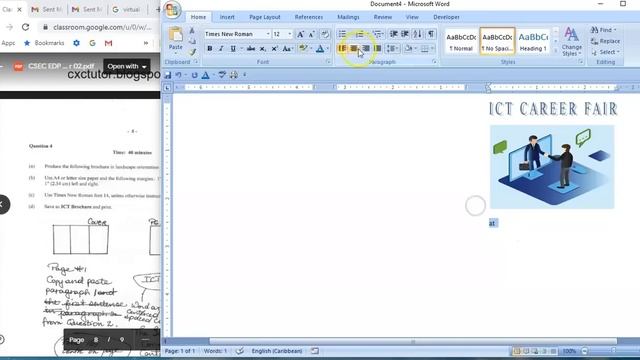Click the Multilevel List icon
Viewport: 640px width, 360px height.
(x=377, y=34)
